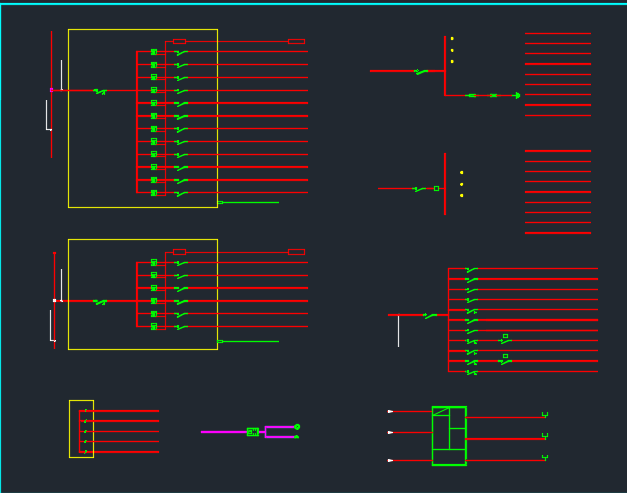Select last feeder switch in upper yellow panel
This screenshot has height=493, width=627.
(x=181, y=194)
